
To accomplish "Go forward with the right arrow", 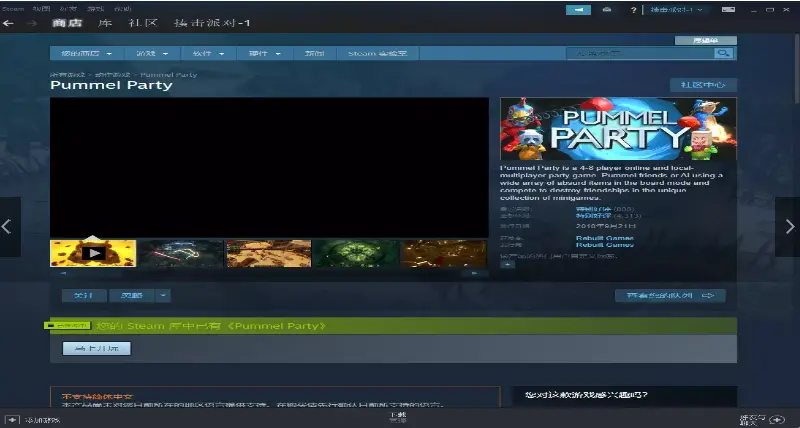I will (32, 23).
